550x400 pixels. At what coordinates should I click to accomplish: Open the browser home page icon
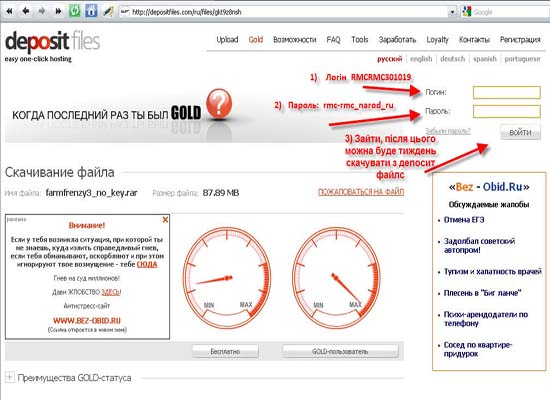[x=91, y=11]
